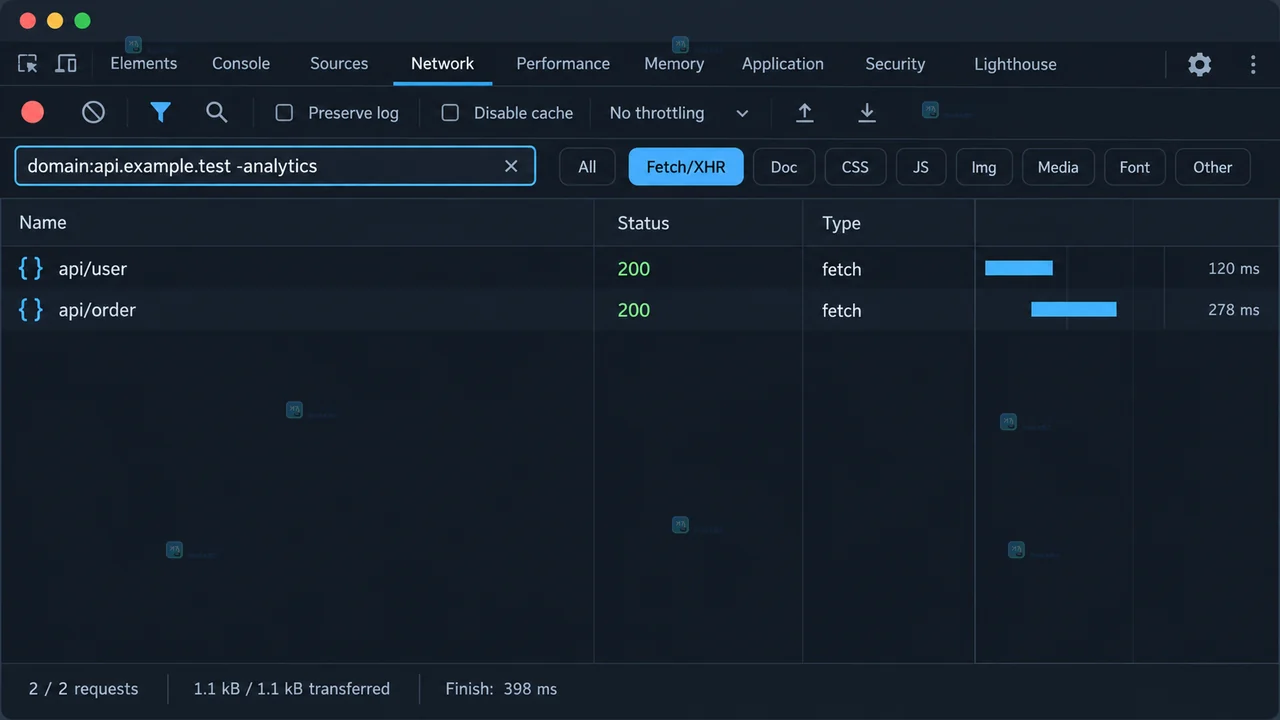Clear the filter text with X
The image size is (1280, 720).
(511, 166)
